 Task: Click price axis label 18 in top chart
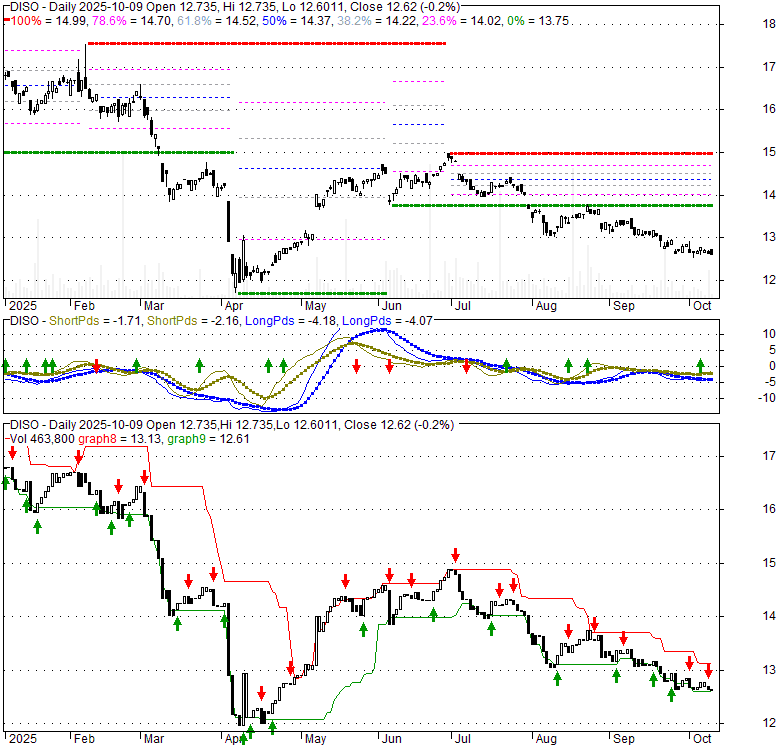click(769, 24)
